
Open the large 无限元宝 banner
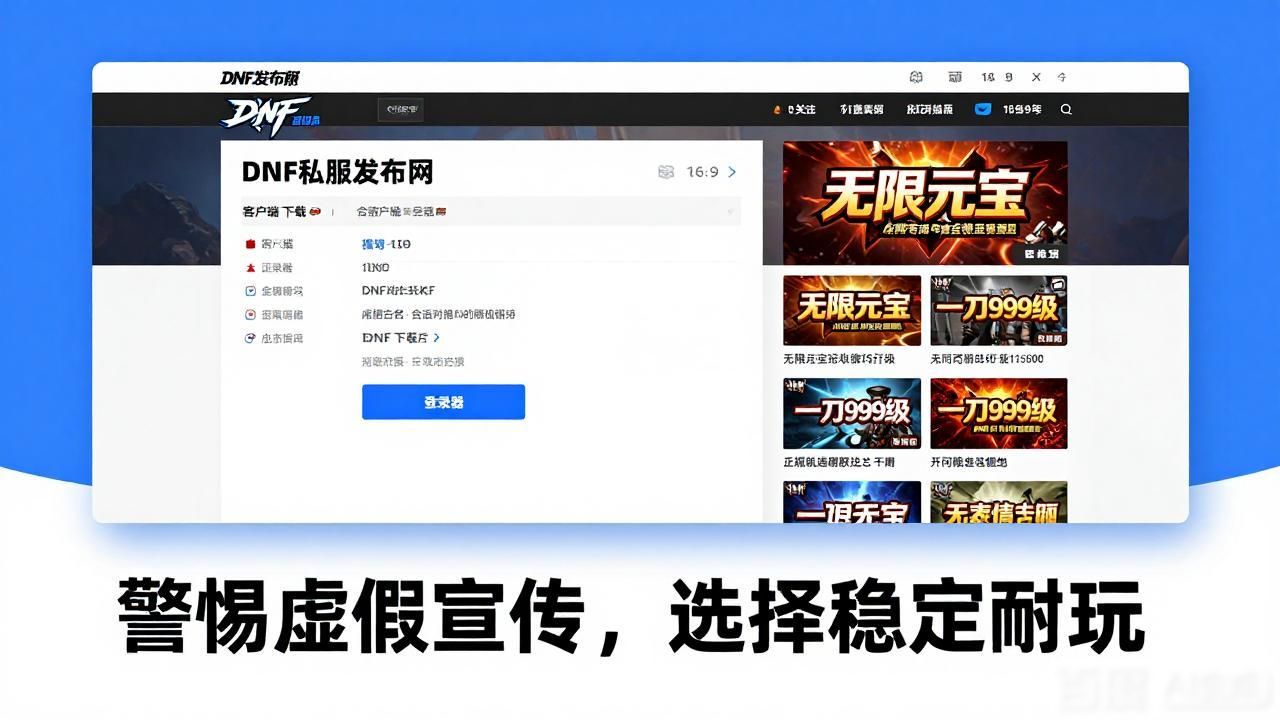coord(925,203)
